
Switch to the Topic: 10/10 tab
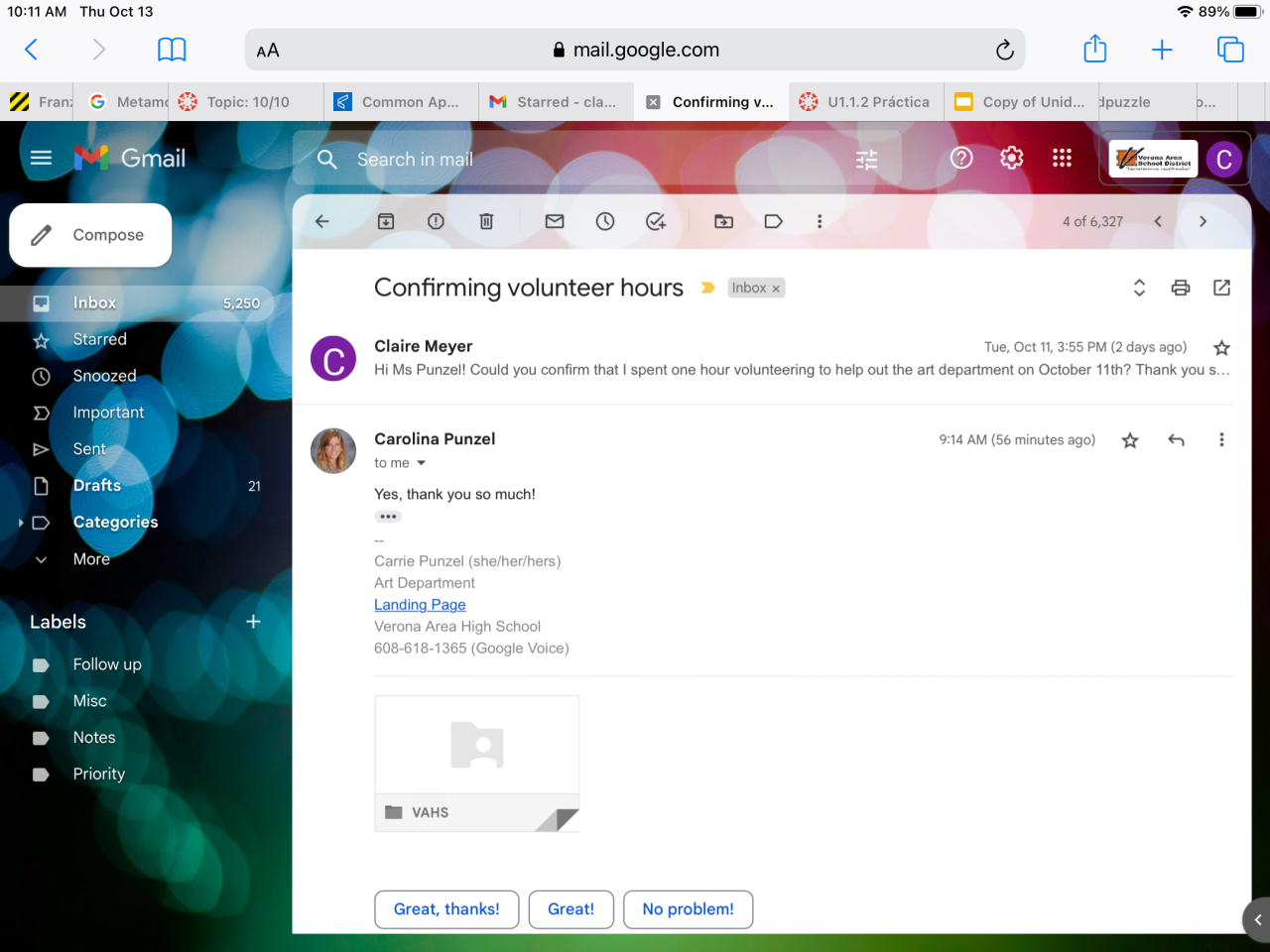[246, 102]
